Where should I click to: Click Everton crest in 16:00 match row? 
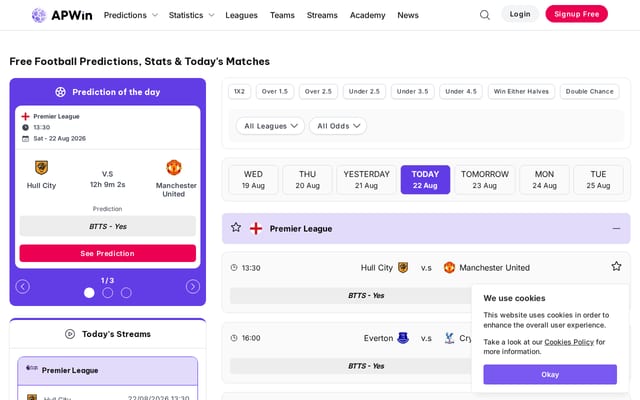coord(403,338)
